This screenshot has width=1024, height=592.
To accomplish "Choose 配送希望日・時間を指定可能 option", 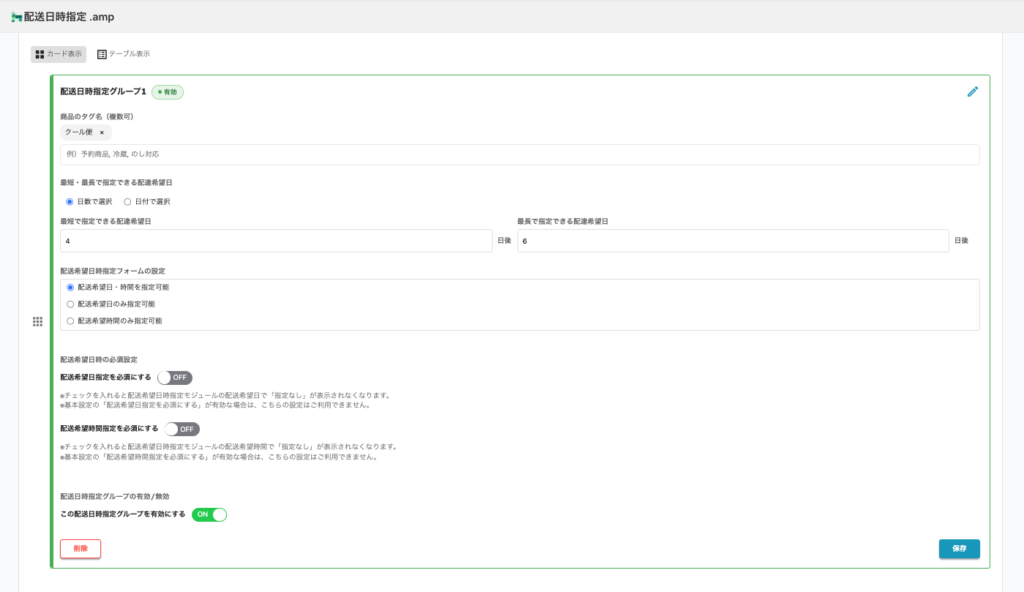I will pyautogui.click(x=70, y=287).
